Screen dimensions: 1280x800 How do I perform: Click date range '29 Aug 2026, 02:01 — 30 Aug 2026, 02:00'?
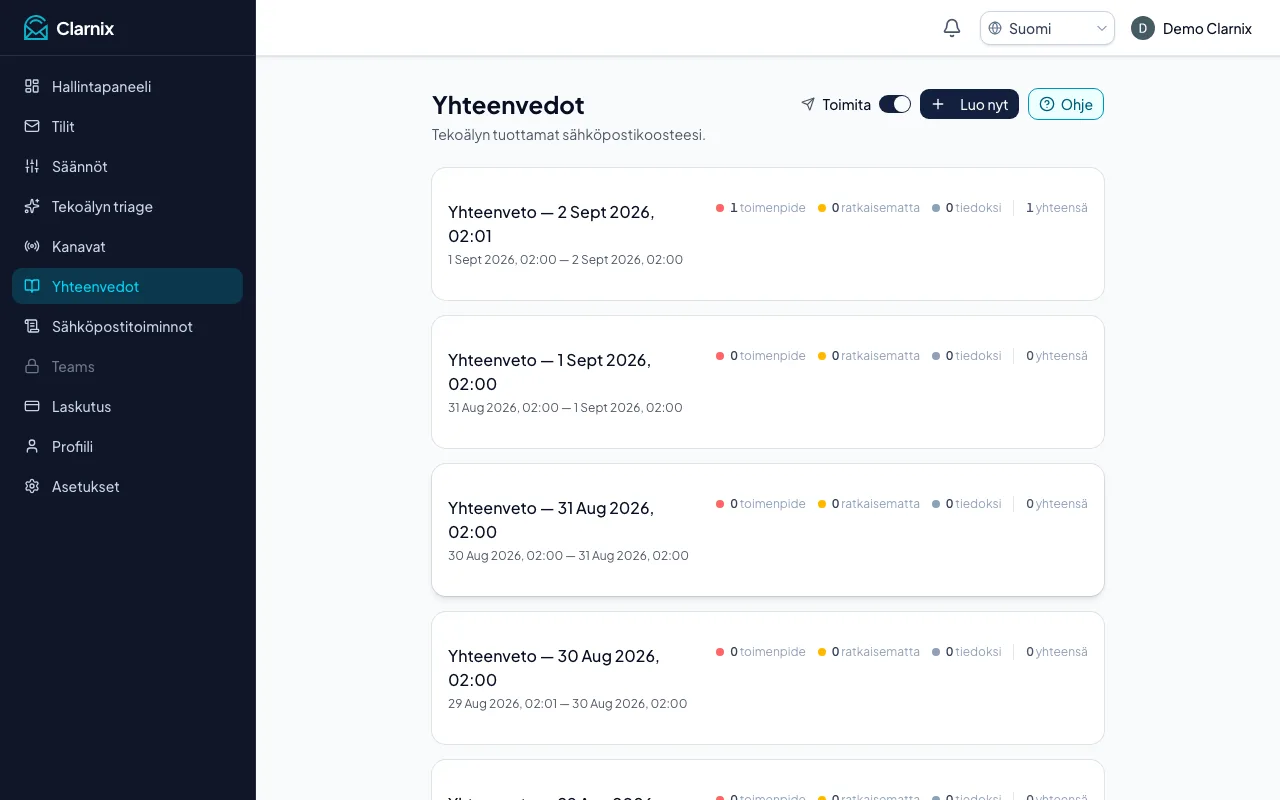click(568, 704)
